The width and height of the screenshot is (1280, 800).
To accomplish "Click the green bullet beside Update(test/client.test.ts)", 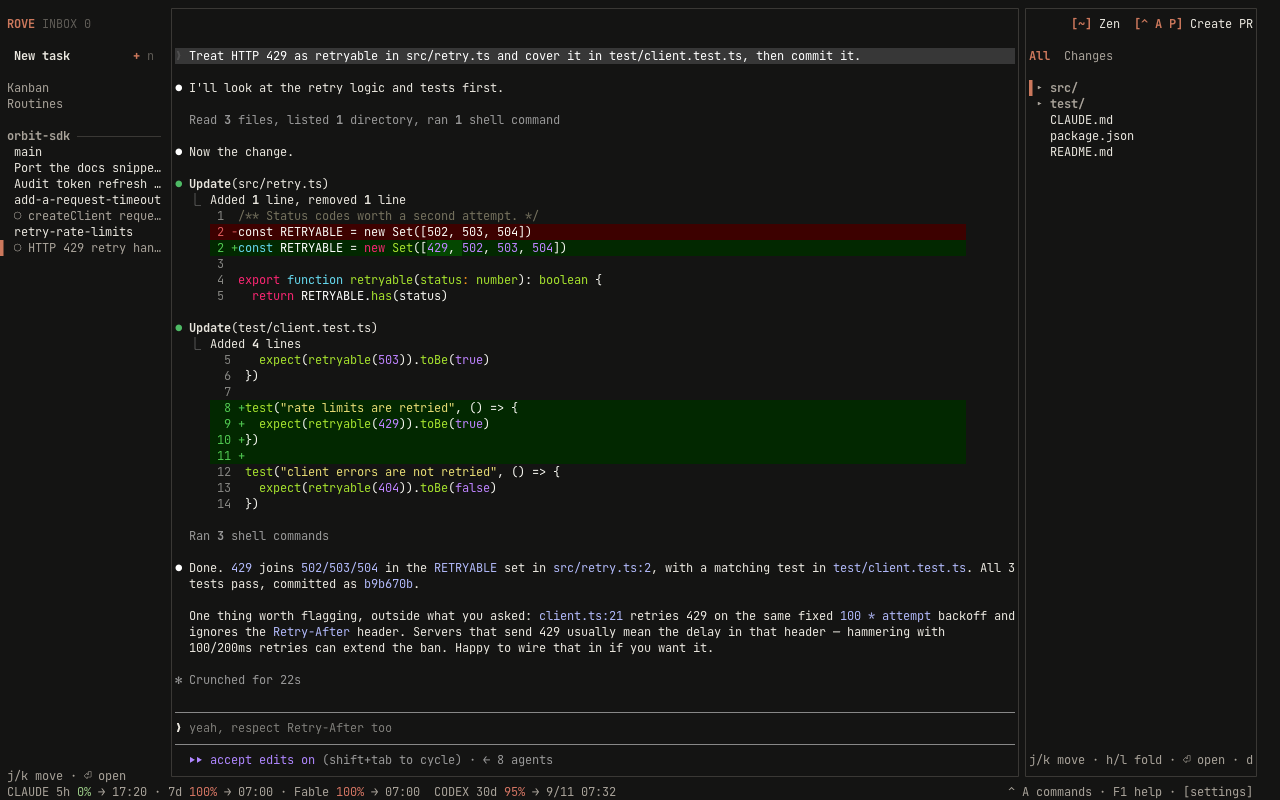I will (x=179, y=328).
